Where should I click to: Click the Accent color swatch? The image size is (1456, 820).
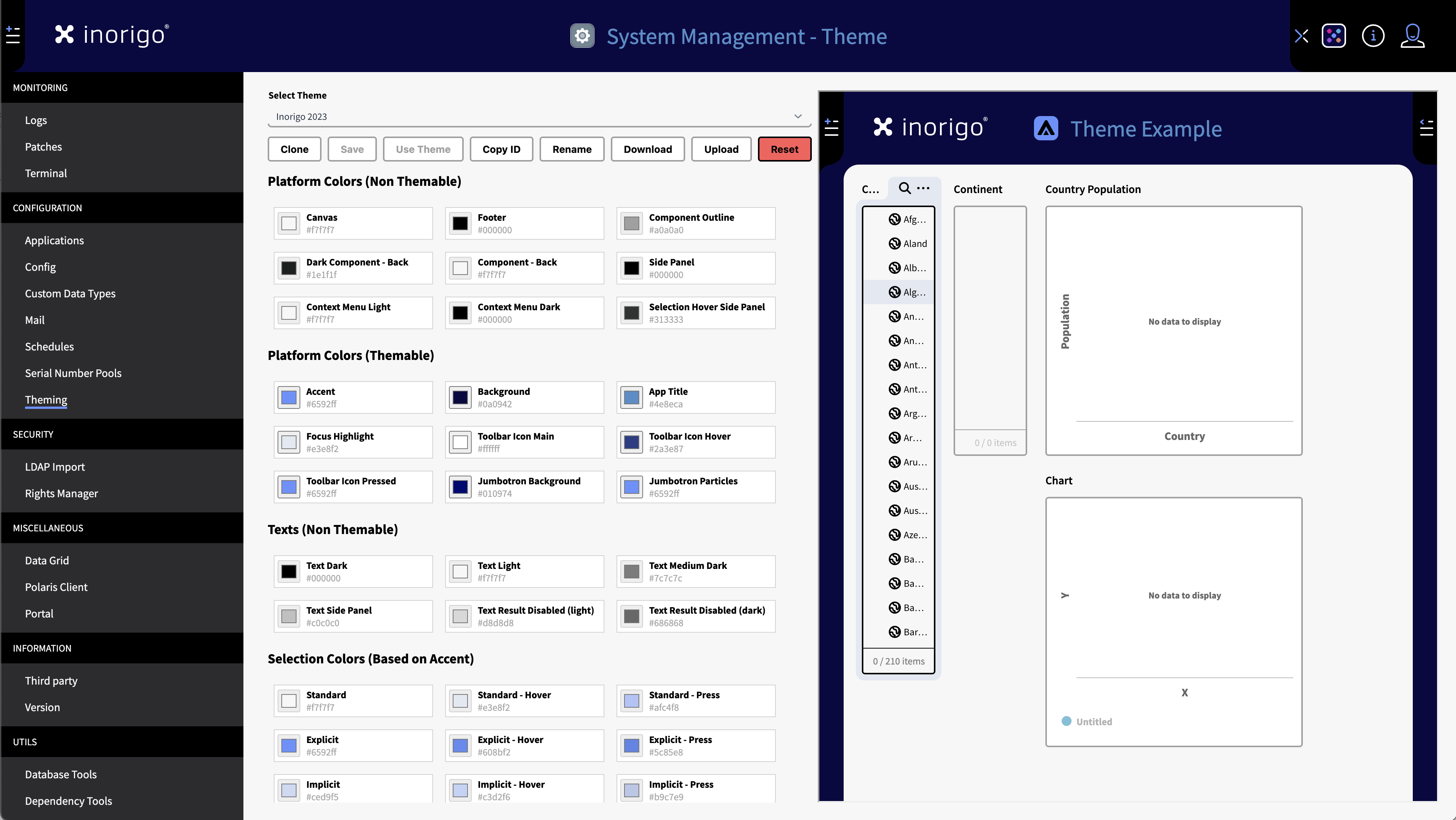pyautogui.click(x=289, y=397)
